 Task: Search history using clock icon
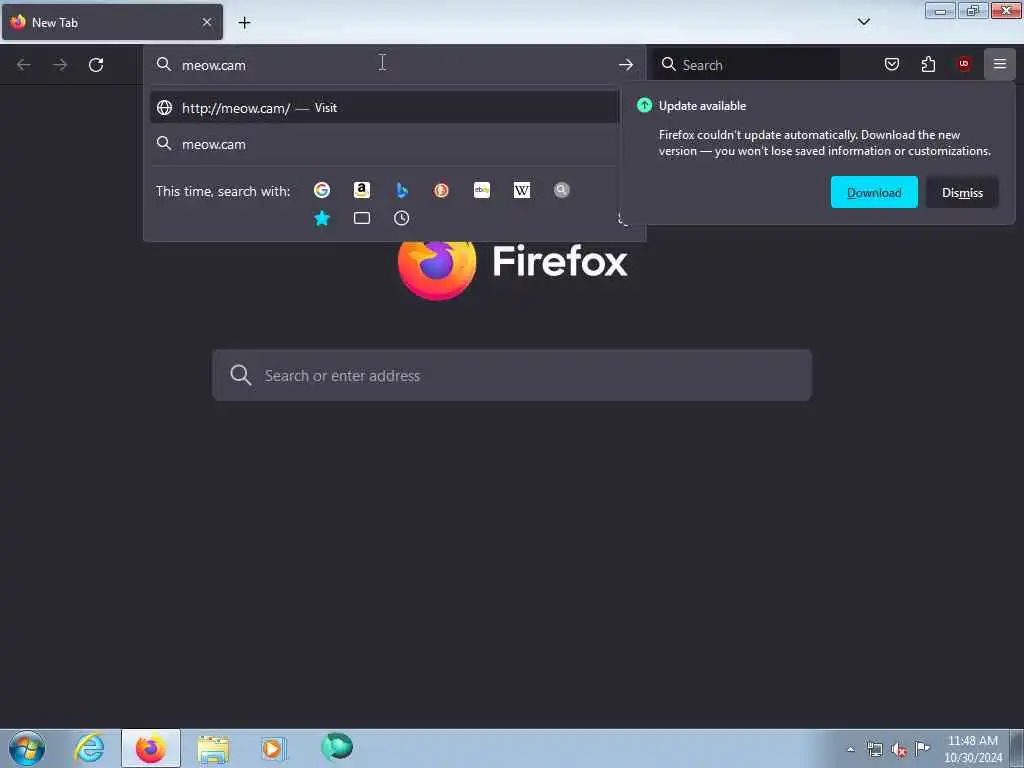402,218
